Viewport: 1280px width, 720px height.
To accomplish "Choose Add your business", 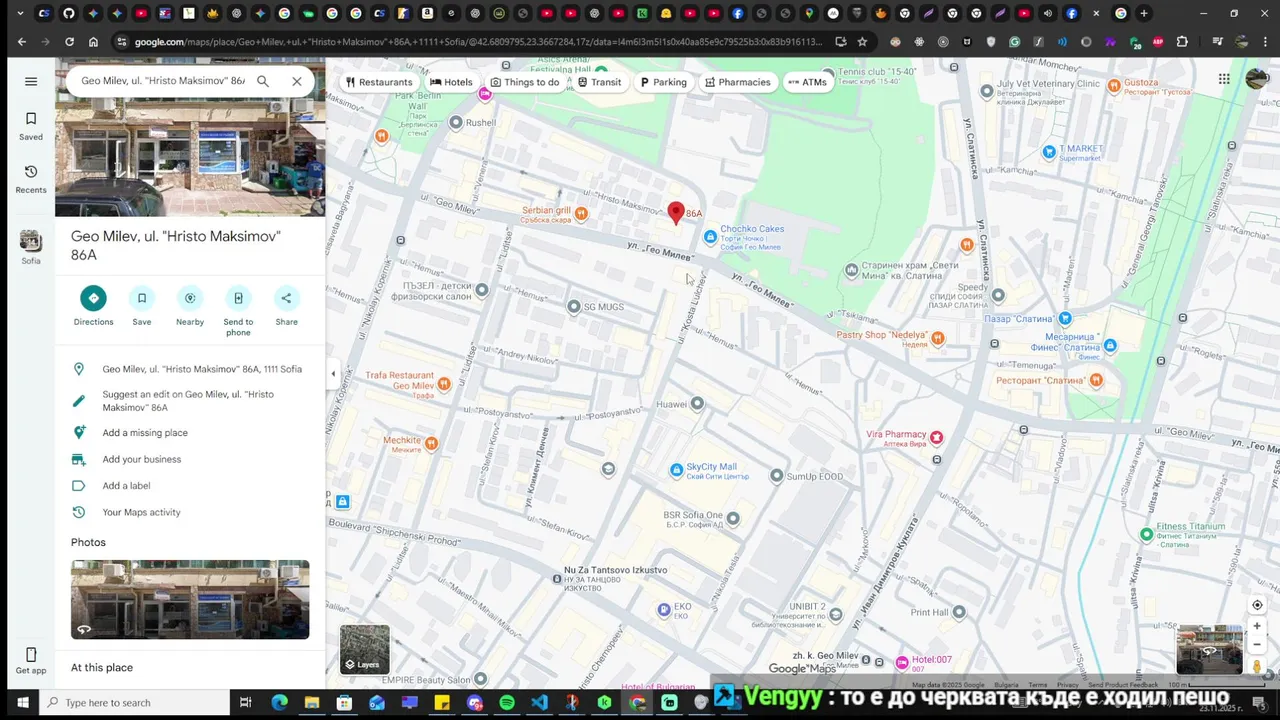I will 190,459.
